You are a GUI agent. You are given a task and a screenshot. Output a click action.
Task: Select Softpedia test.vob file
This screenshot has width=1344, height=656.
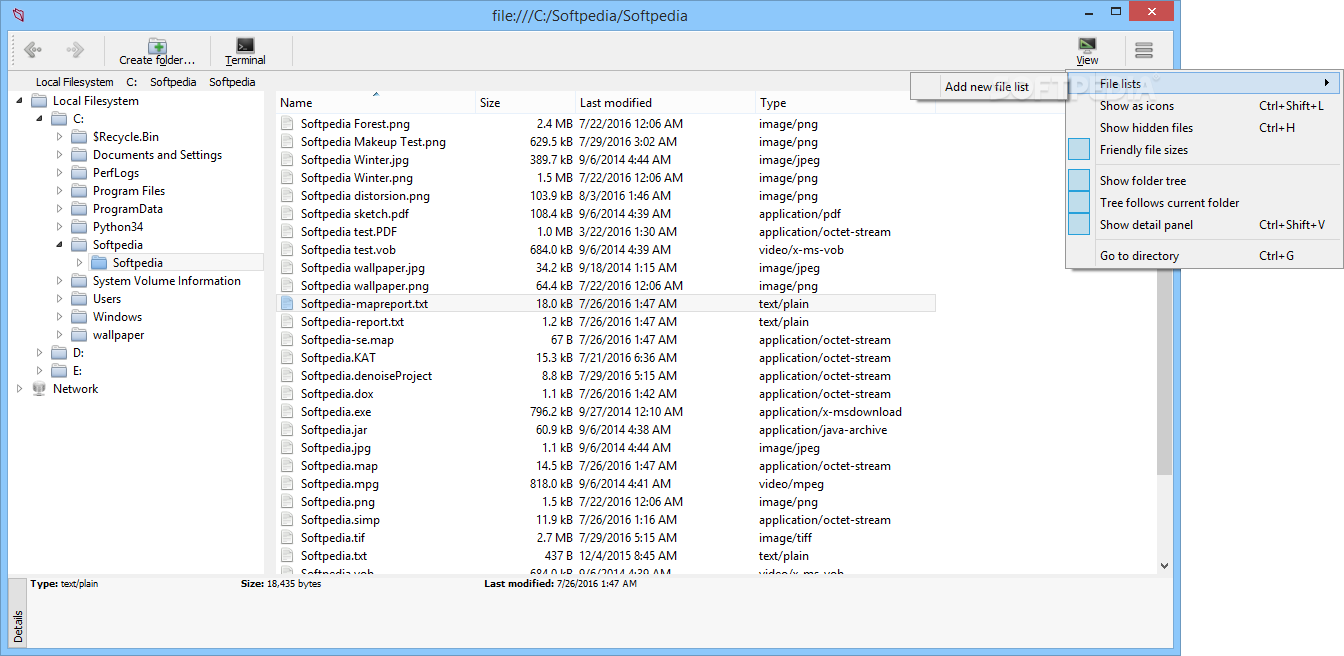point(605,250)
